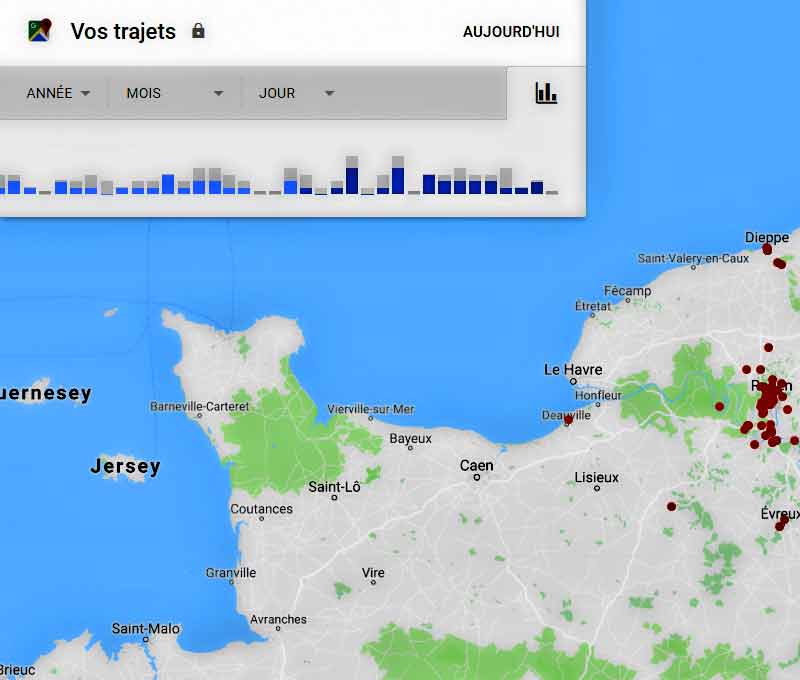The image size is (800, 680).
Task: Click the Avranches town label
Action: (x=278, y=619)
